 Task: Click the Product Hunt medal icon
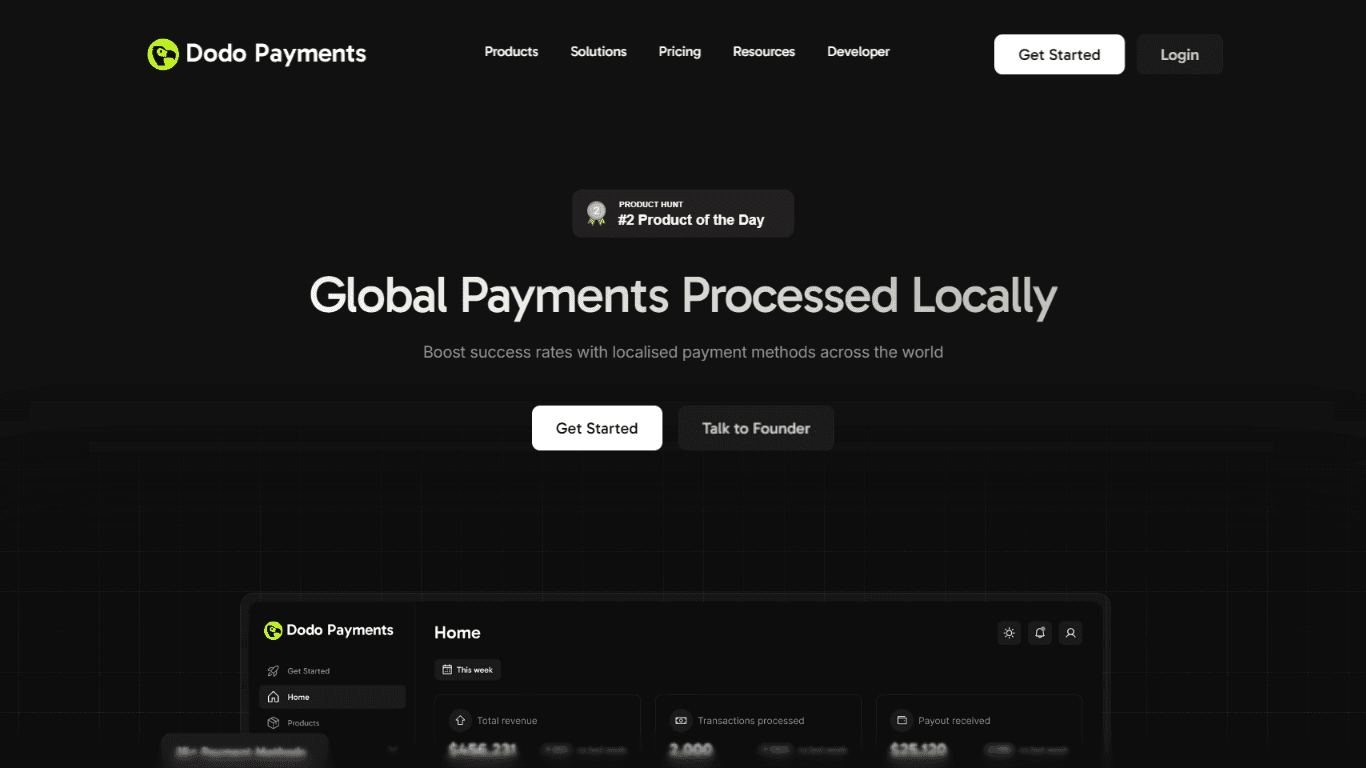[597, 213]
